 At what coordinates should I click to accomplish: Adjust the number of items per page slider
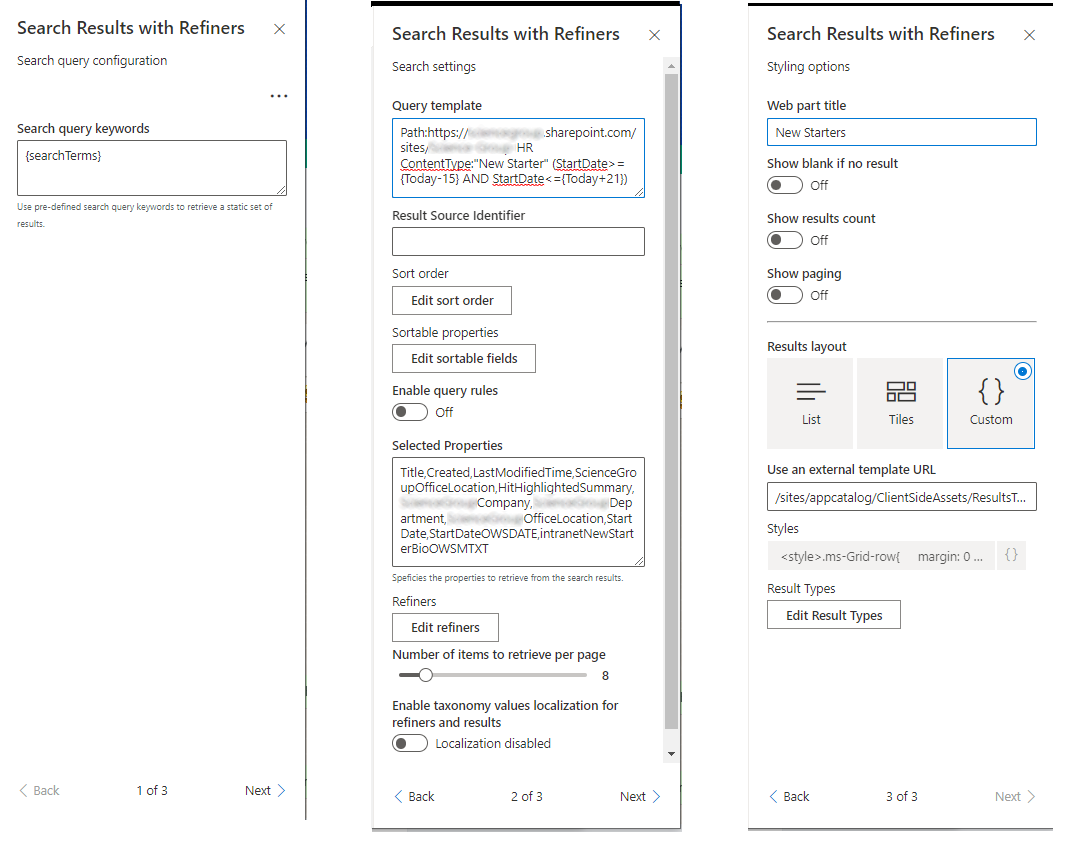[426, 675]
